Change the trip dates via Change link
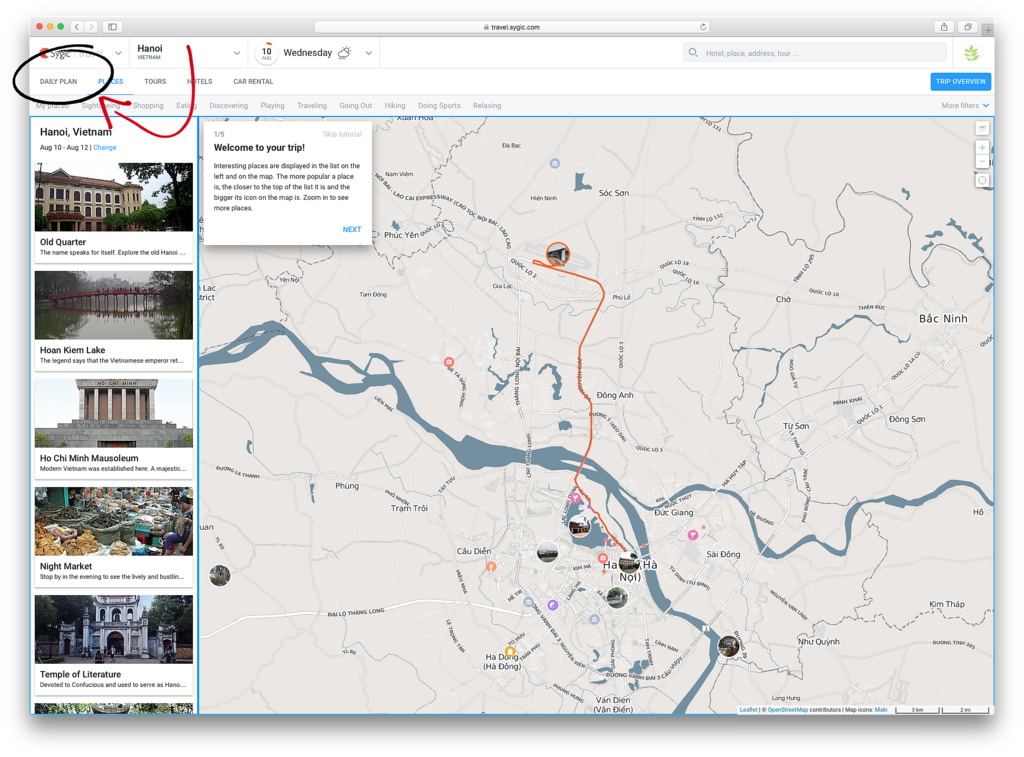Viewport: 1024px width, 757px height. tap(104, 148)
